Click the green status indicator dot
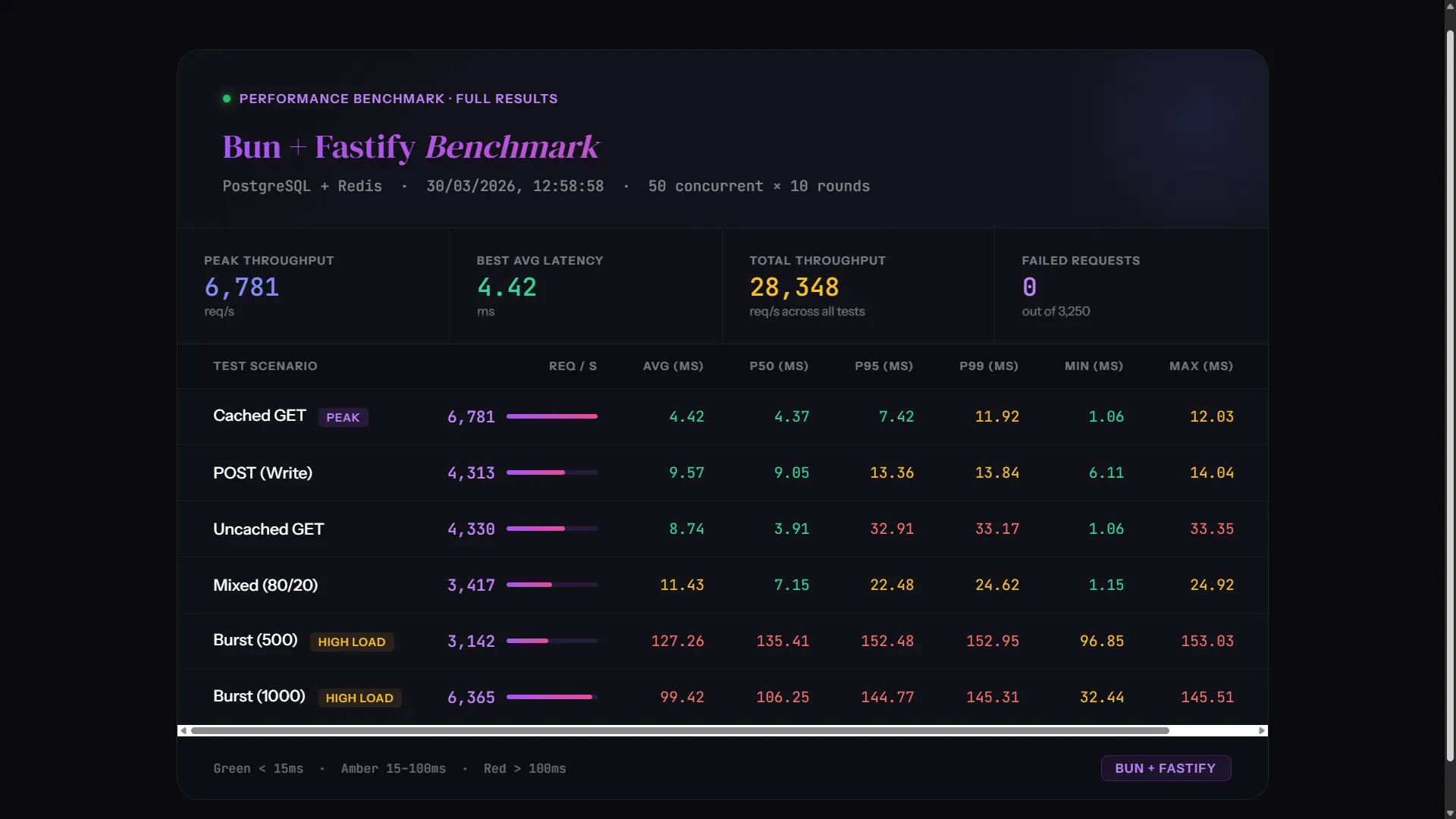The width and height of the screenshot is (1456, 819). point(226,99)
